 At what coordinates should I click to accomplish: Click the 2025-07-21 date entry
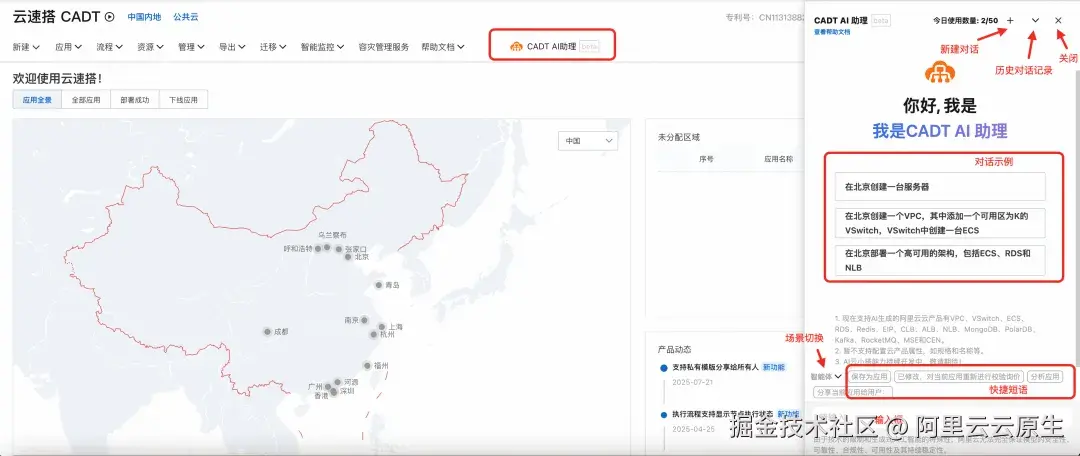[x=692, y=382]
